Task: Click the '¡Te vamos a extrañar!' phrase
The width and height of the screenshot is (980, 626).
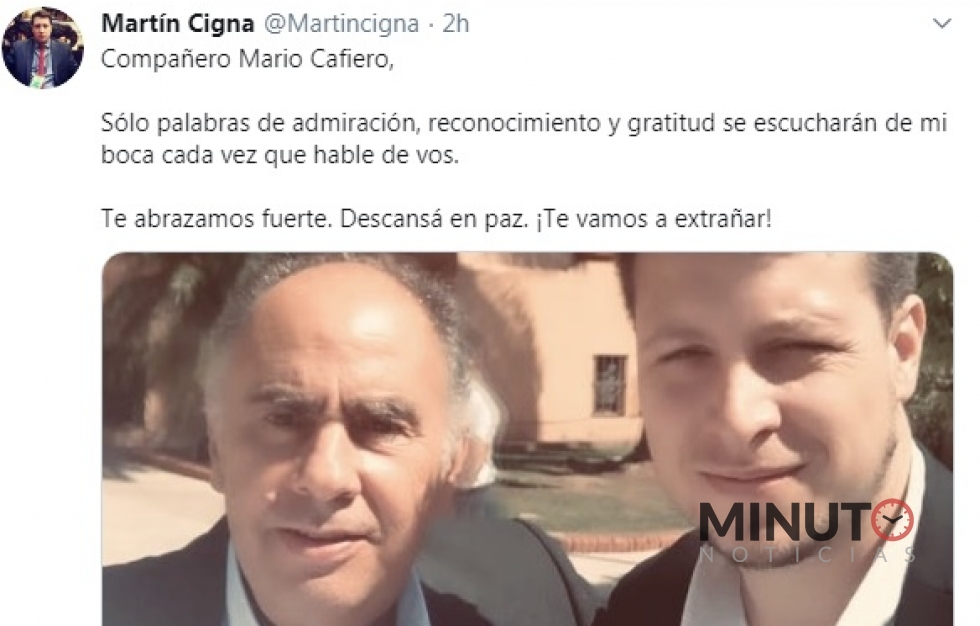Action: click(x=654, y=219)
